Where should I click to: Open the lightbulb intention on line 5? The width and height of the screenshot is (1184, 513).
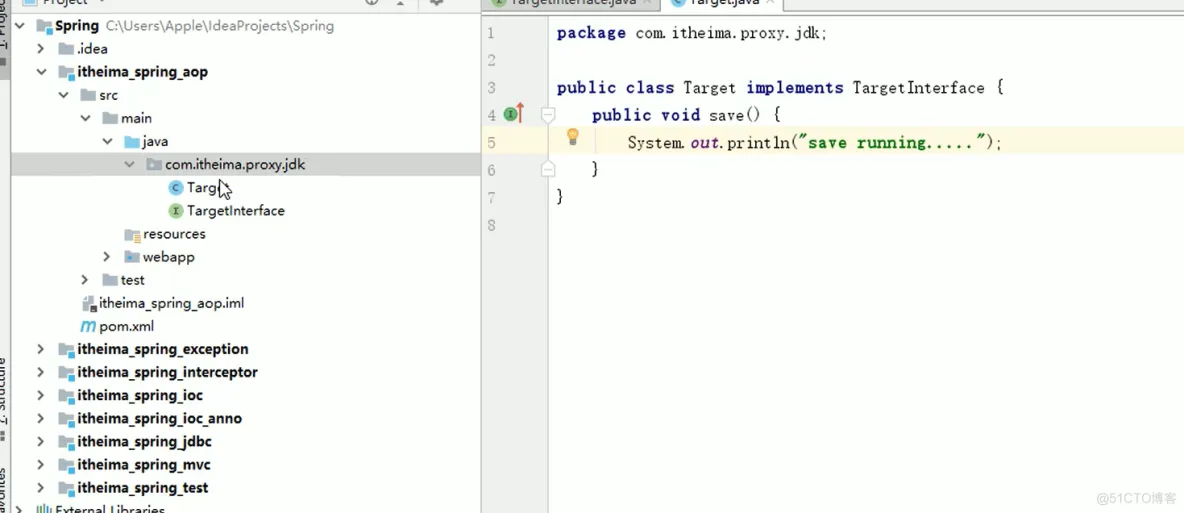(x=573, y=137)
